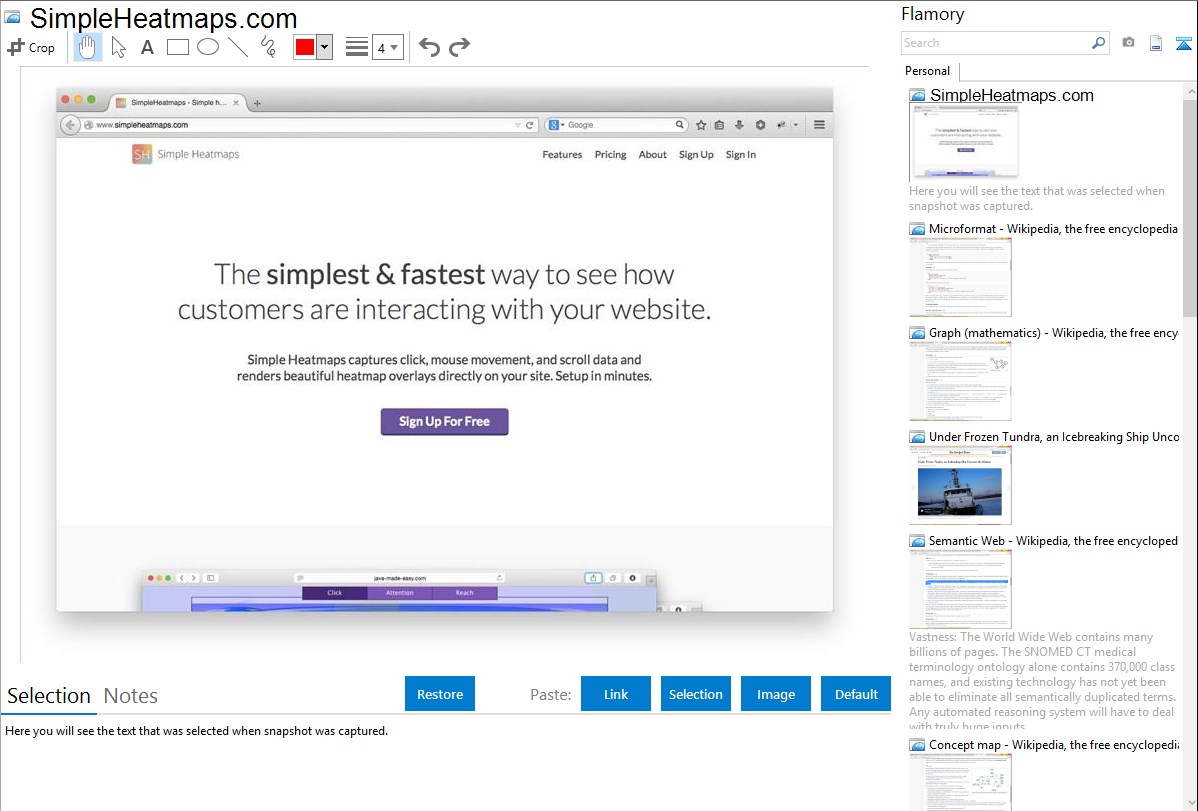
Task: Click the Paste Default button
Action: [x=856, y=694]
